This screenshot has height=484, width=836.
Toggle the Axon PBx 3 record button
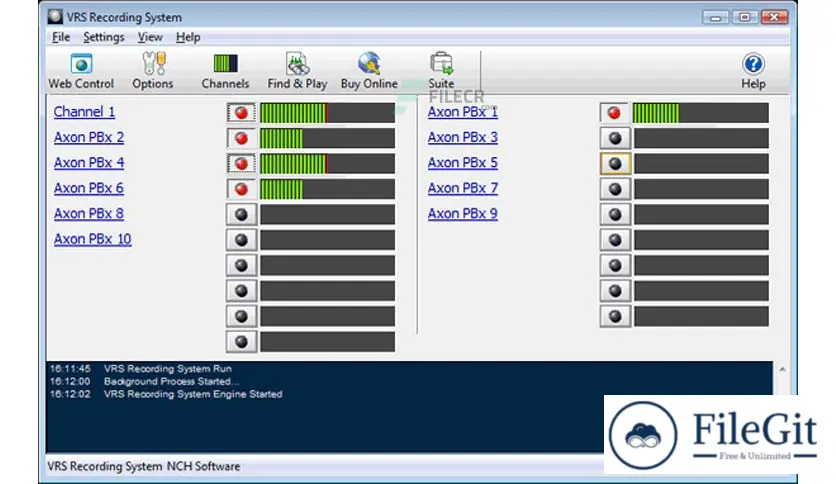615,139
